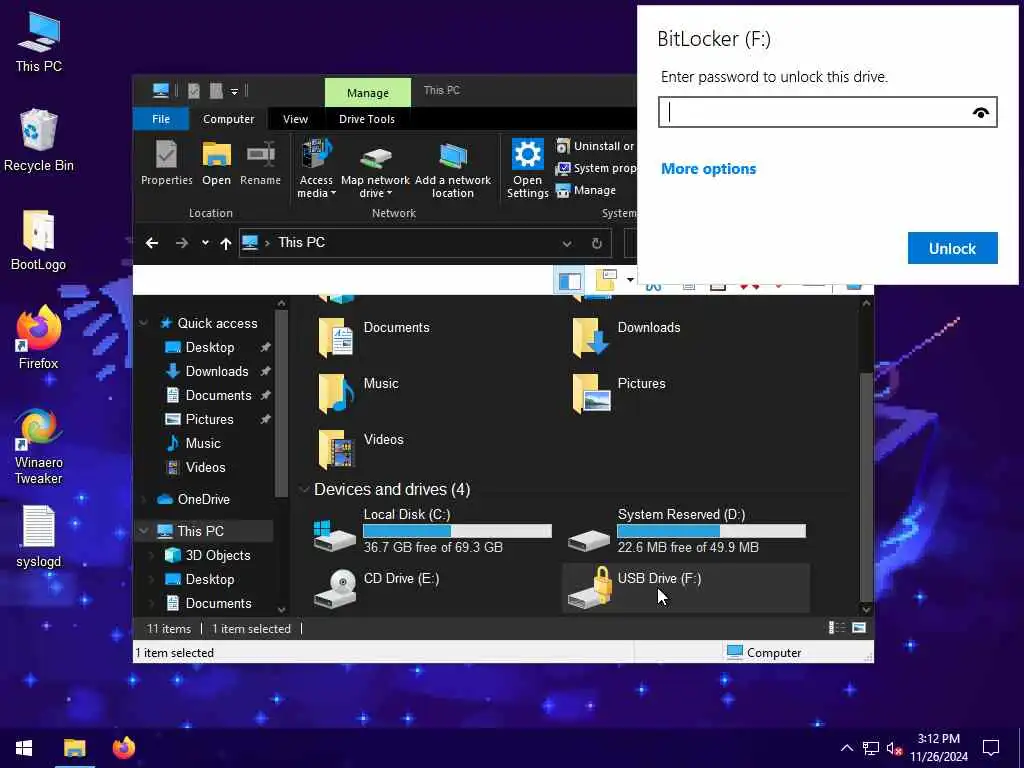Click the BitLocker password field
Image resolution: width=1024 pixels, height=768 pixels.
(x=827, y=112)
